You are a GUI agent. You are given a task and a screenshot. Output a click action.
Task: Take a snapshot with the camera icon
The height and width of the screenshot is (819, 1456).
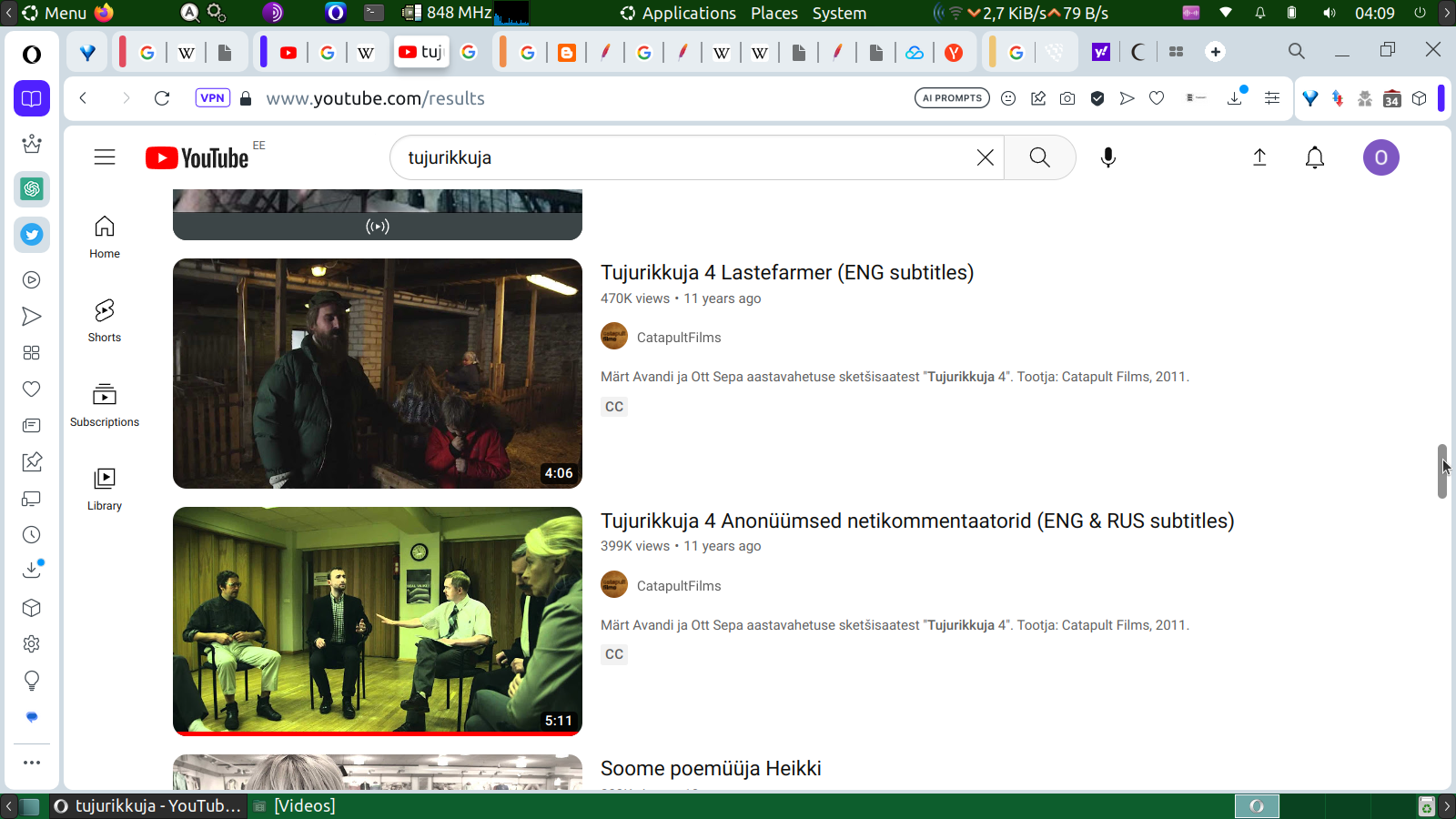[x=1067, y=98]
